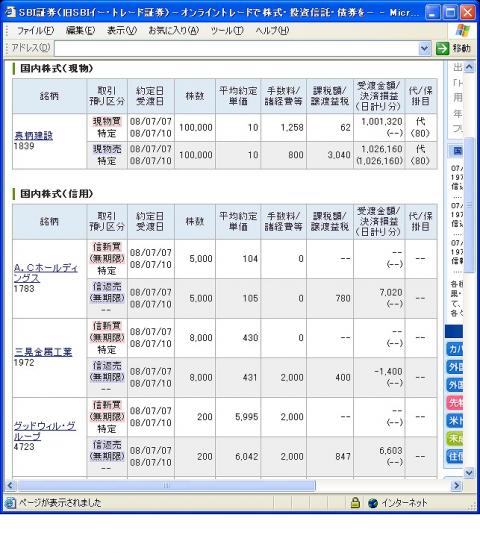The height and width of the screenshot is (553, 480).
Task: Click into the address input field
Action: click(236, 48)
